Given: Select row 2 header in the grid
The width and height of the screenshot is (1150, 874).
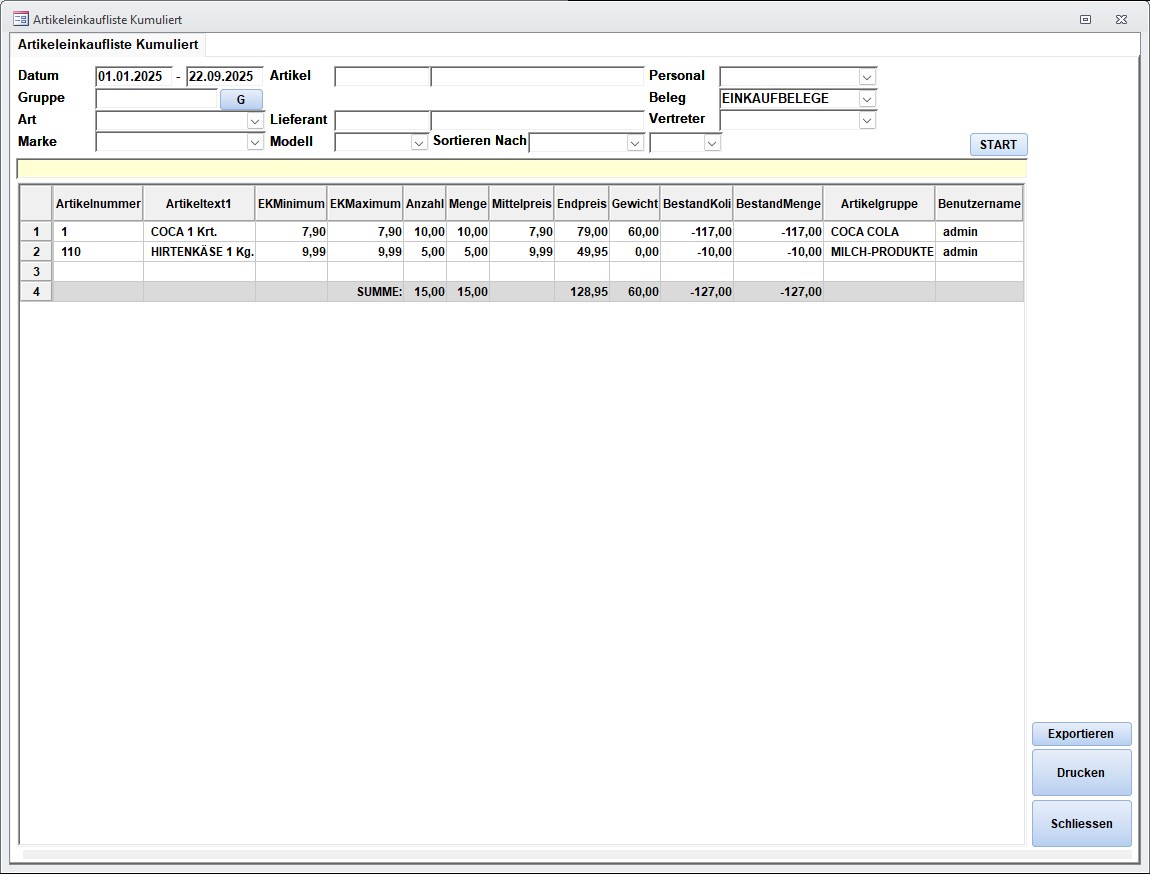Looking at the screenshot, I should pos(36,252).
